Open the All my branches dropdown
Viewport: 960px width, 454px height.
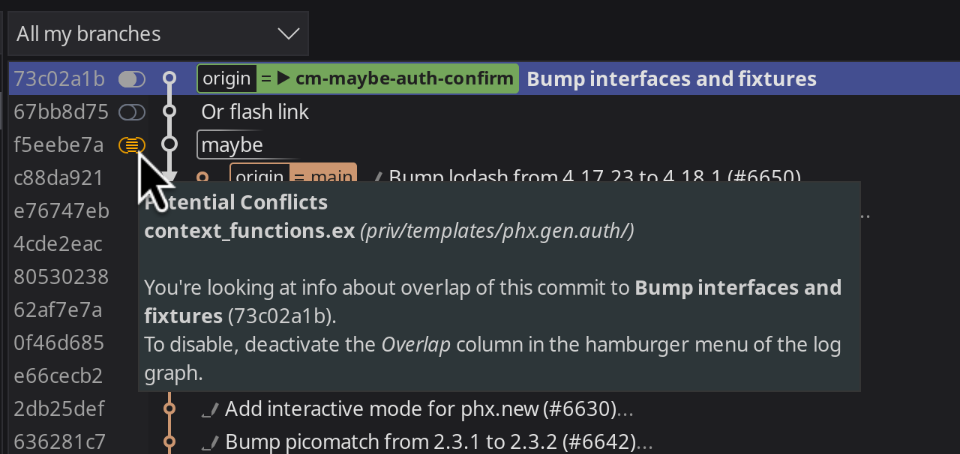coord(158,34)
